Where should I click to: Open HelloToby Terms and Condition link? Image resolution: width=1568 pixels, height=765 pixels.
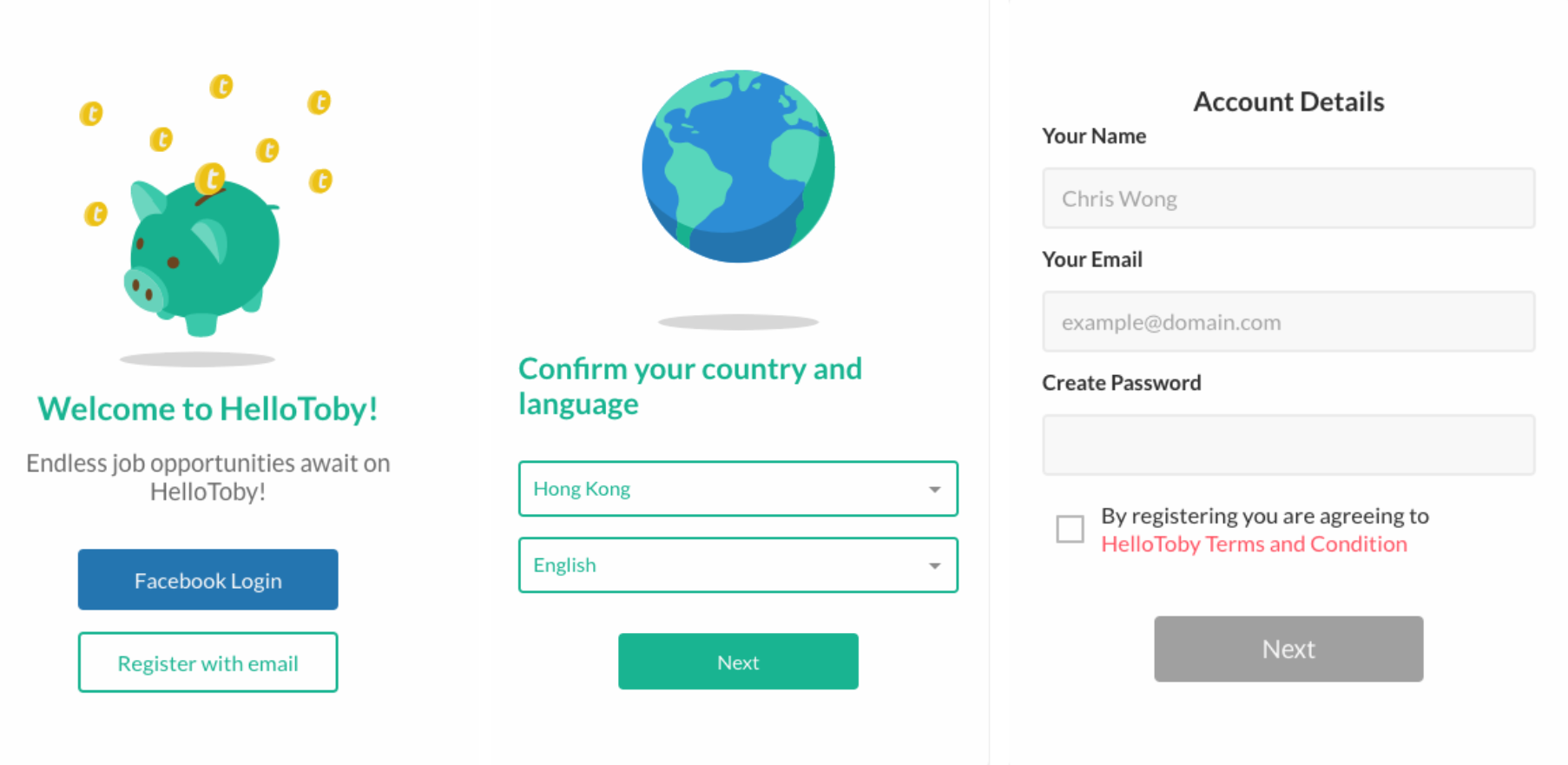click(1254, 544)
